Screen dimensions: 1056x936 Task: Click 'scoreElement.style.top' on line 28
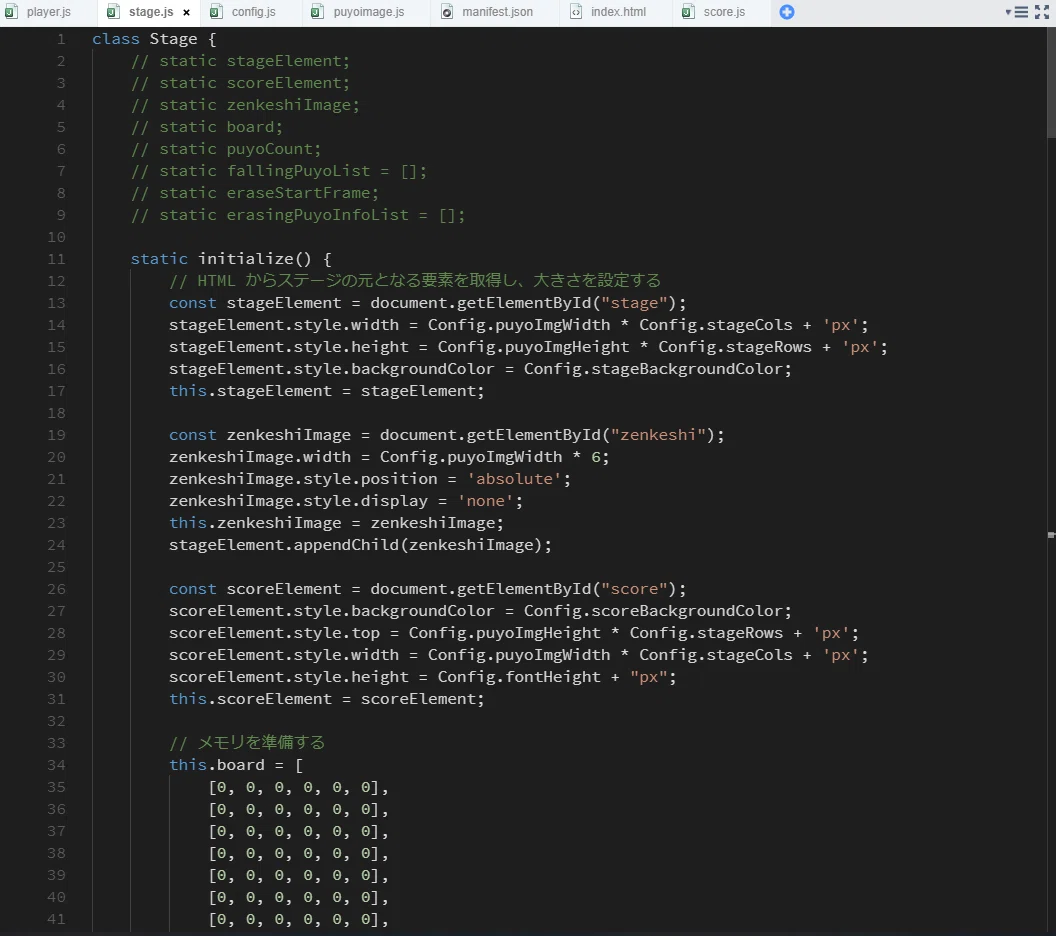point(274,633)
